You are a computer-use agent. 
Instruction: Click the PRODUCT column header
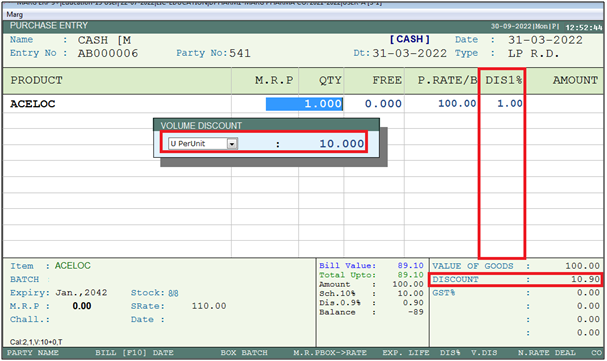pyautogui.click(x=36, y=80)
